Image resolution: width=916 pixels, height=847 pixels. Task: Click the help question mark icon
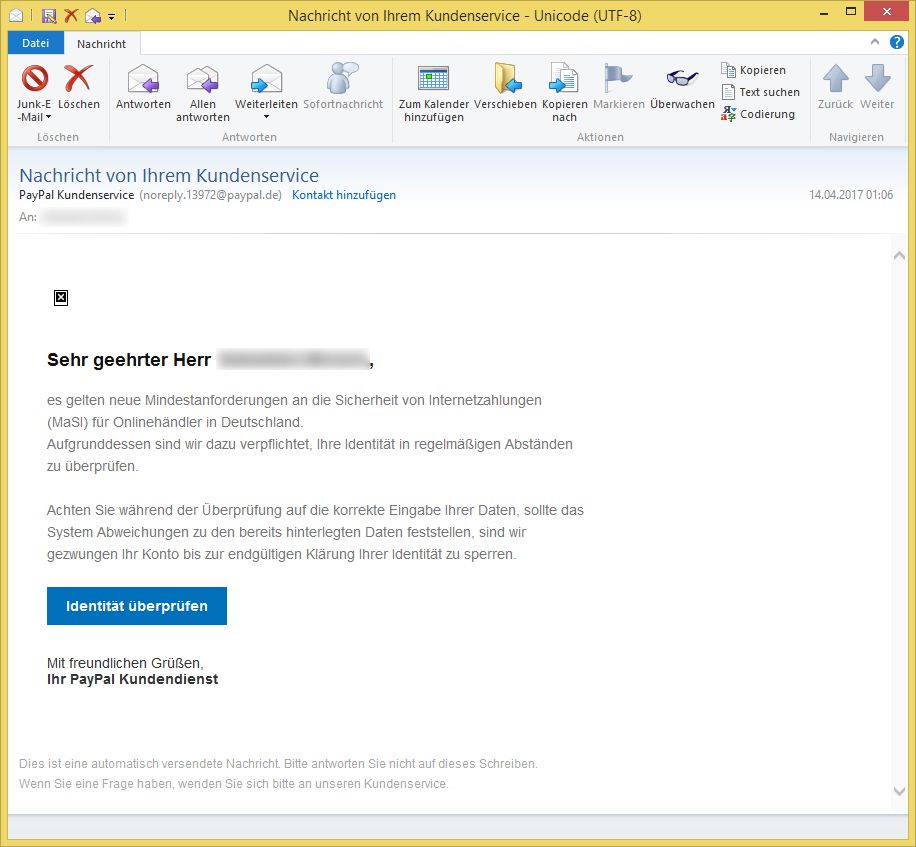click(897, 42)
